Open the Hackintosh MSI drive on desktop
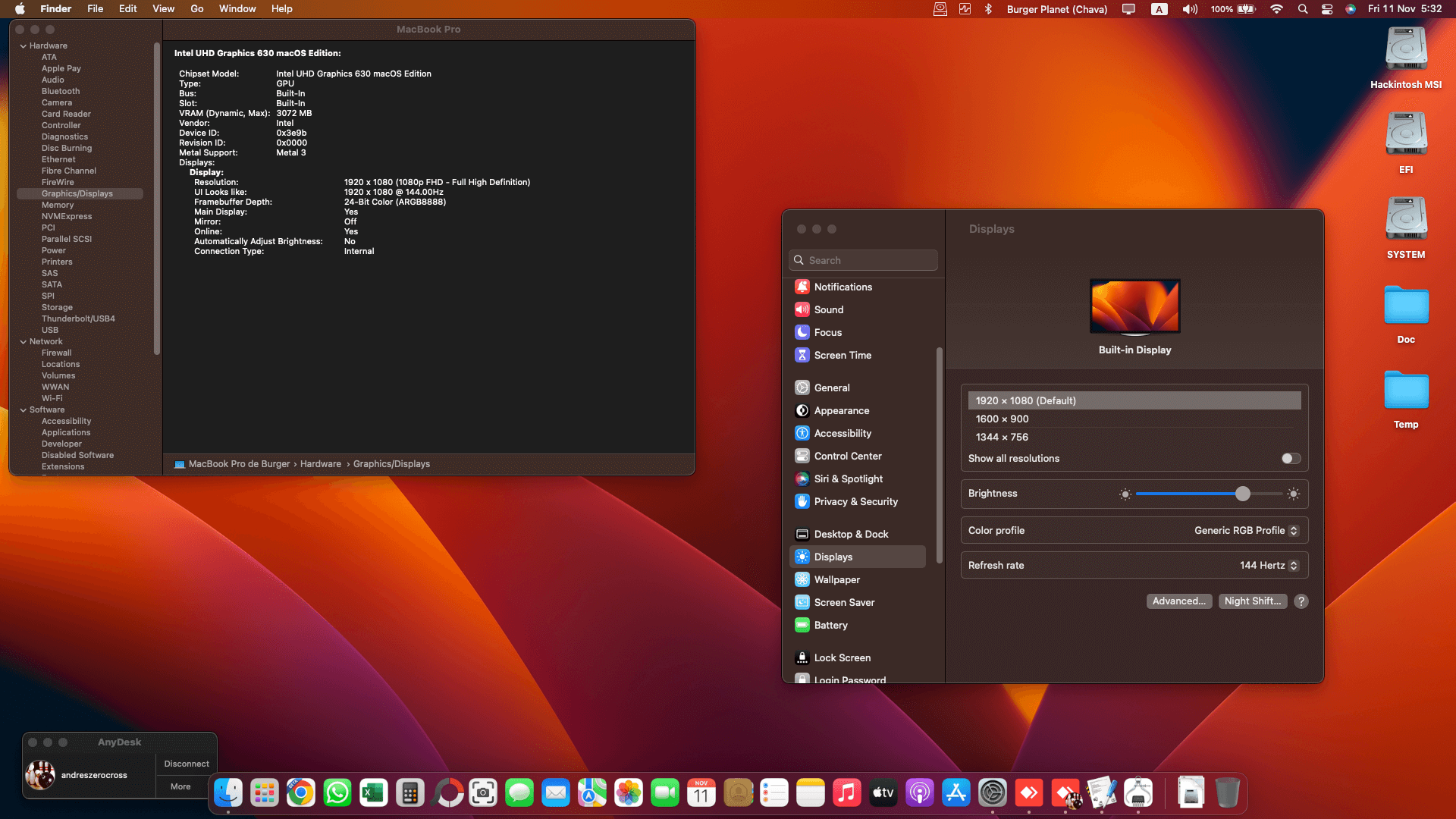Viewport: 1456px width, 819px height. (x=1406, y=58)
